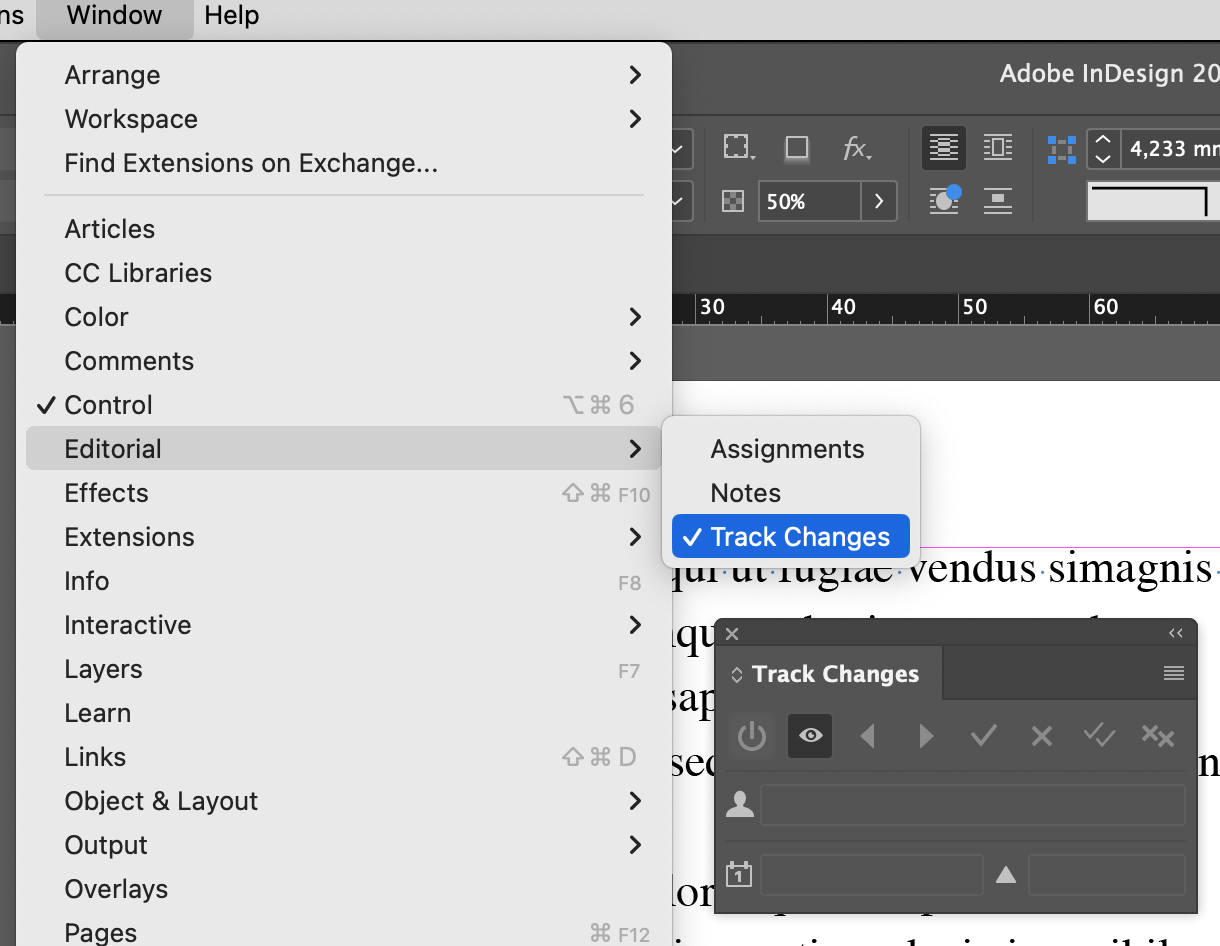The width and height of the screenshot is (1220, 946).
Task: Reject all changes using the double X icon
Action: pyautogui.click(x=1157, y=736)
